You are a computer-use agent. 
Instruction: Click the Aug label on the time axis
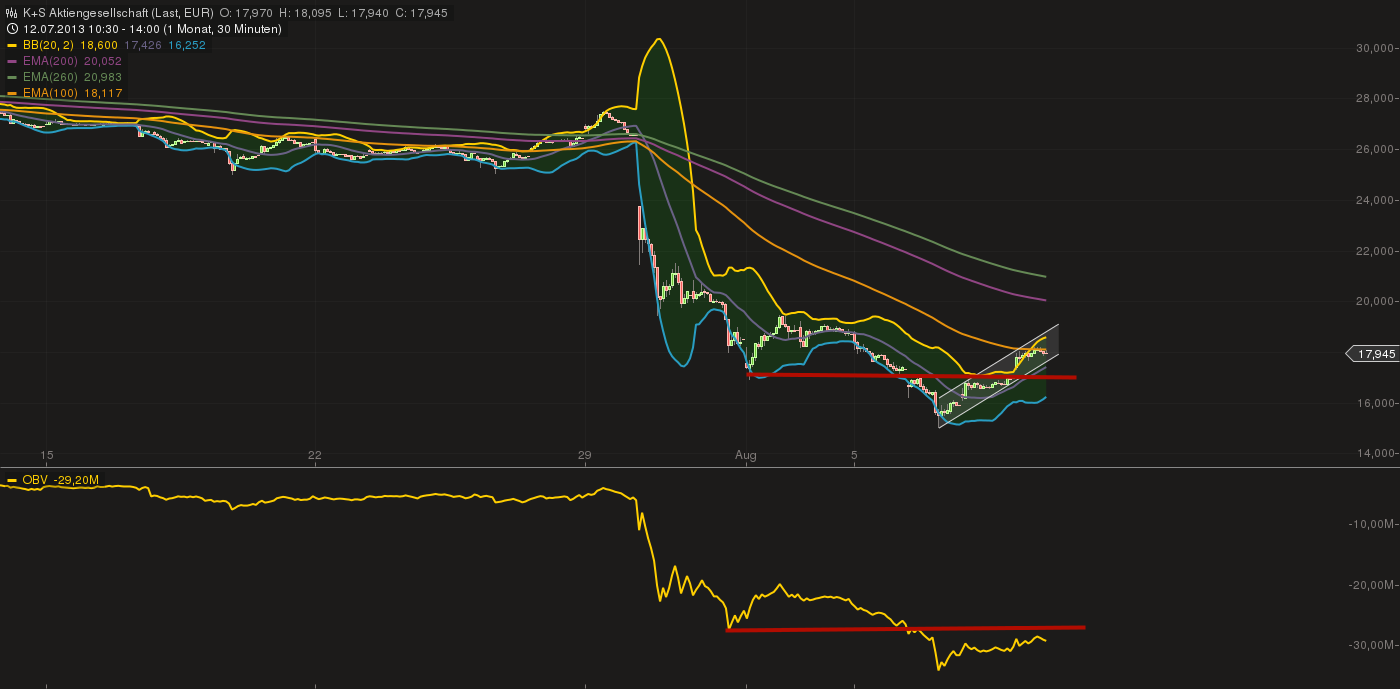746,455
